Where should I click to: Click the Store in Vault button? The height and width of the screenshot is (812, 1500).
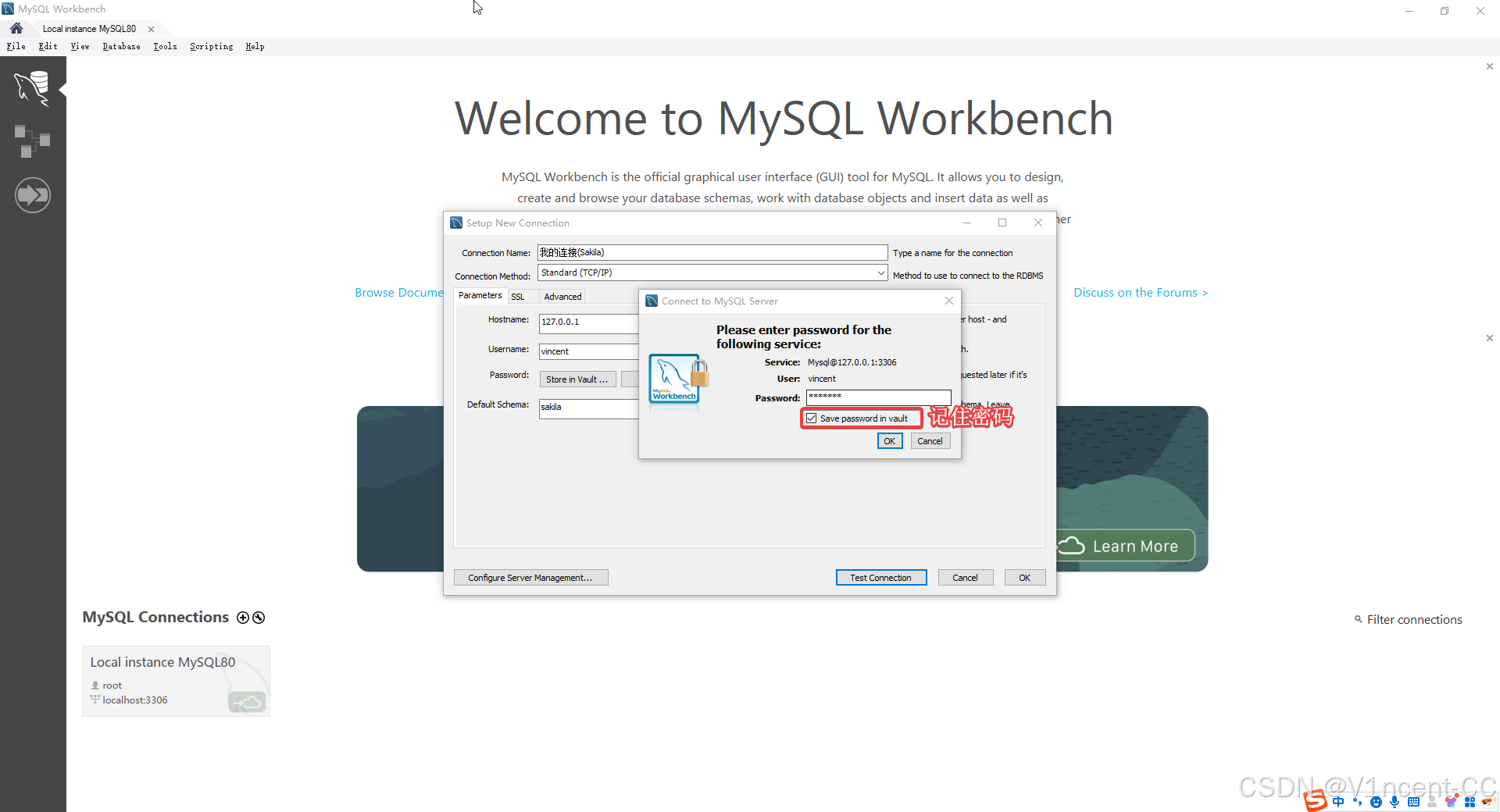pyautogui.click(x=577, y=379)
